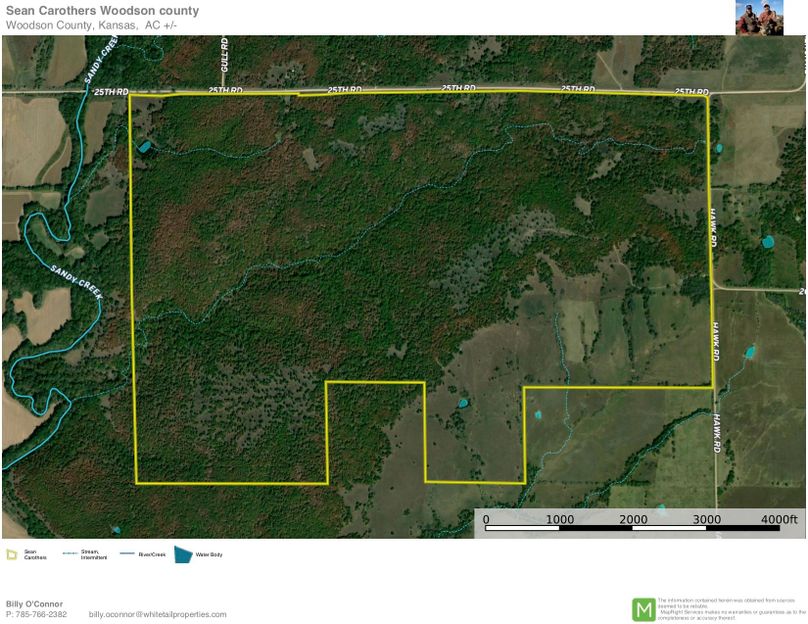Click the Water Body legend symbol

tap(183, 553)
